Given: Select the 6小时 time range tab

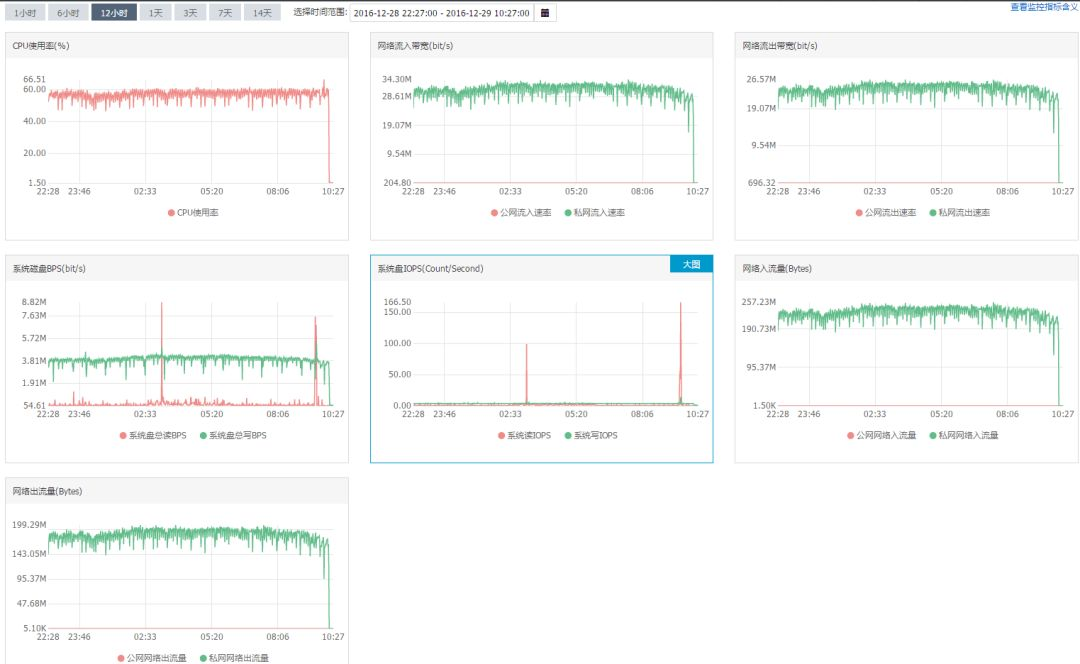Looking at the screenshot, I should pyautogui.click(x=68, y=12).
